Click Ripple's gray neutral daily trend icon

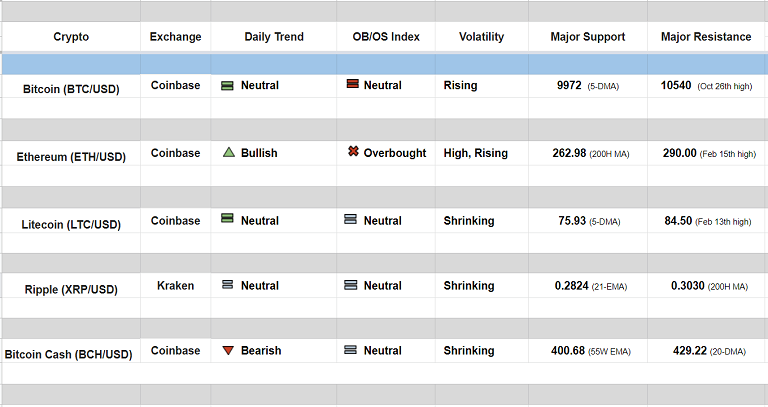pos(227,285)
